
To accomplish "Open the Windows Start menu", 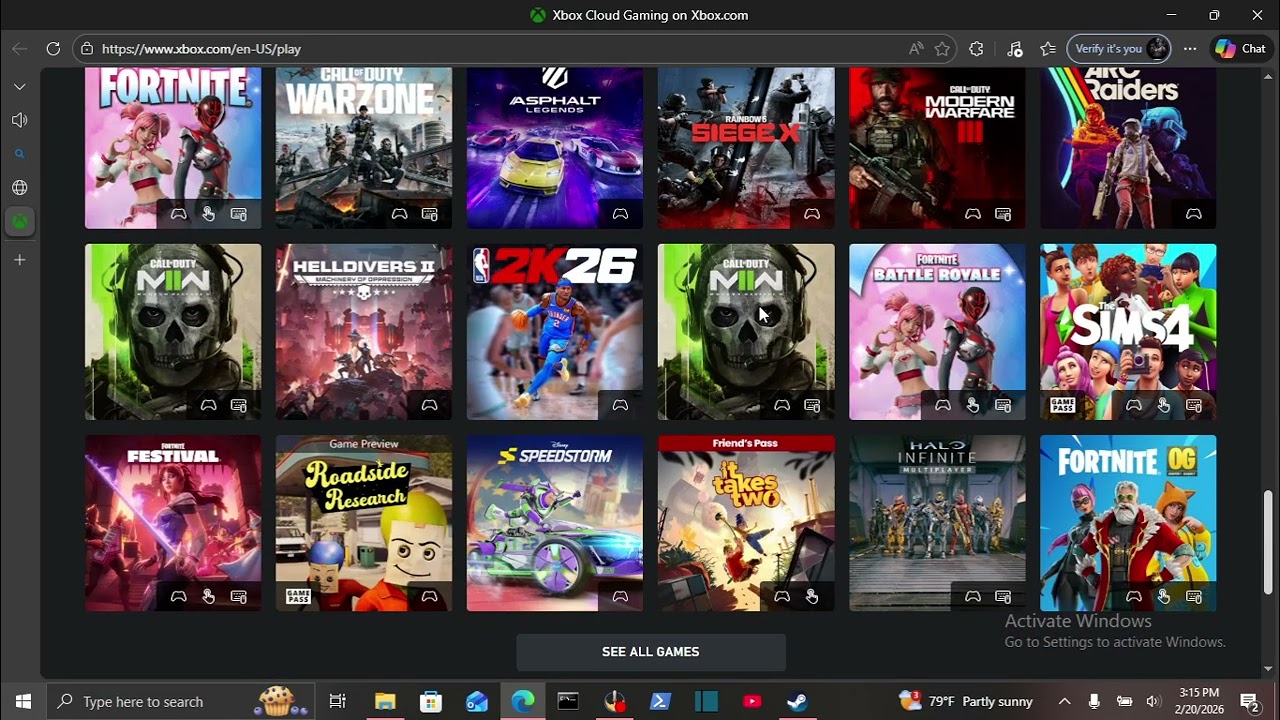I will (23, 701).
